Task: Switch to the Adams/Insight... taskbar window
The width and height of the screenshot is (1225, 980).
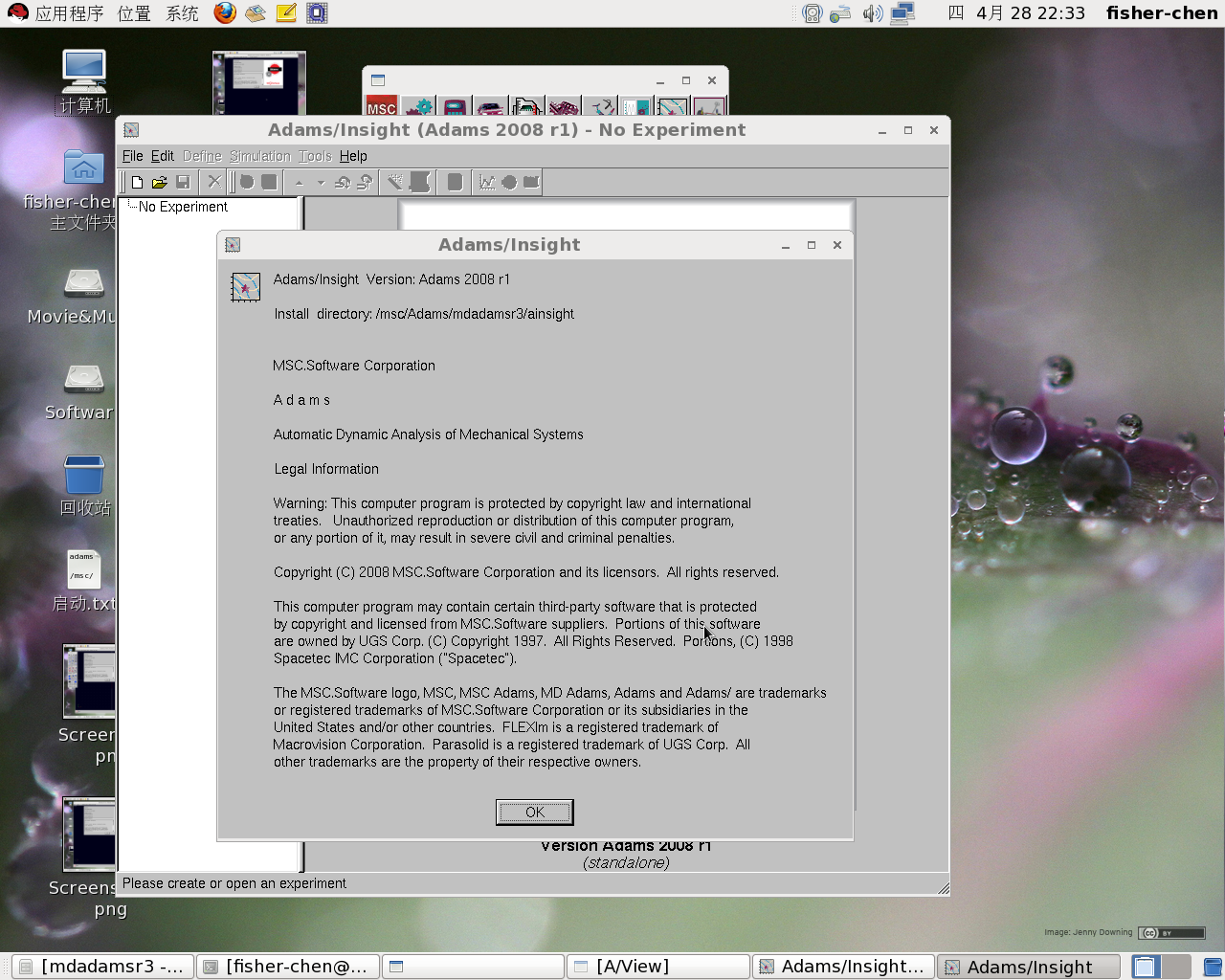Action: click(x=843, y=967)
